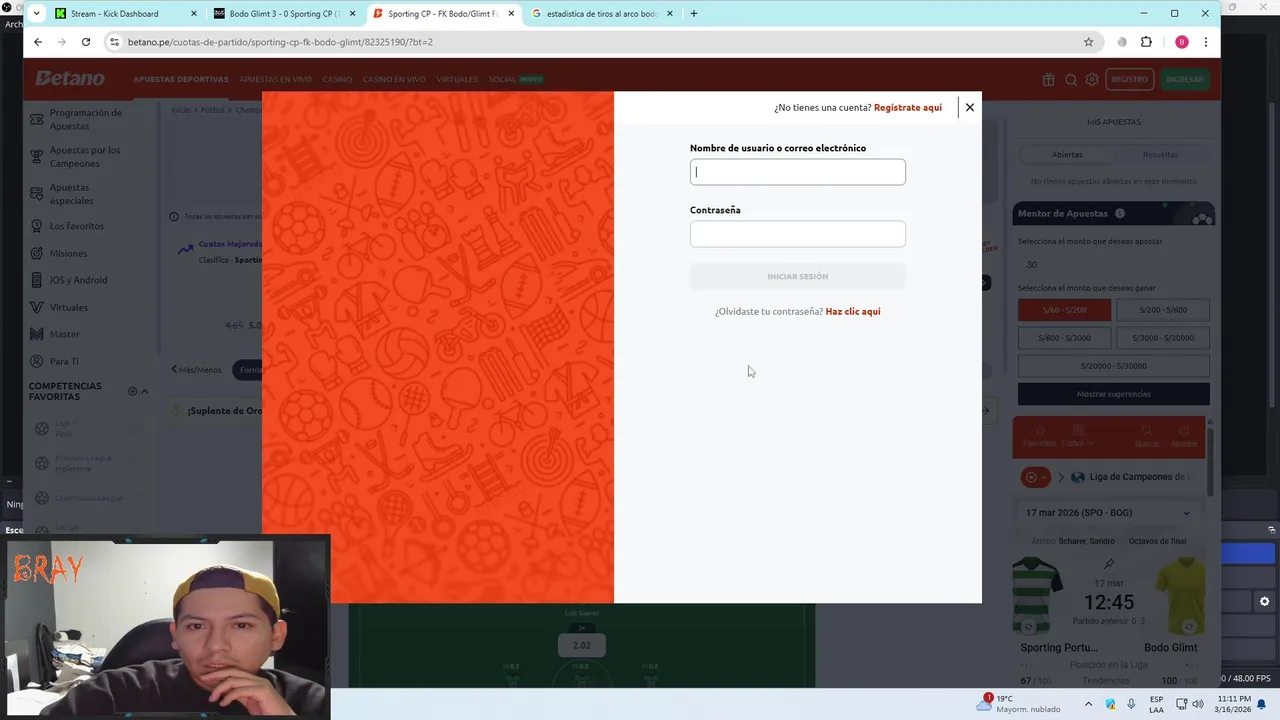Click the Mentor de Apuestas info icon
This screenshot has width=1280, height=720.
coord(1120,213)
